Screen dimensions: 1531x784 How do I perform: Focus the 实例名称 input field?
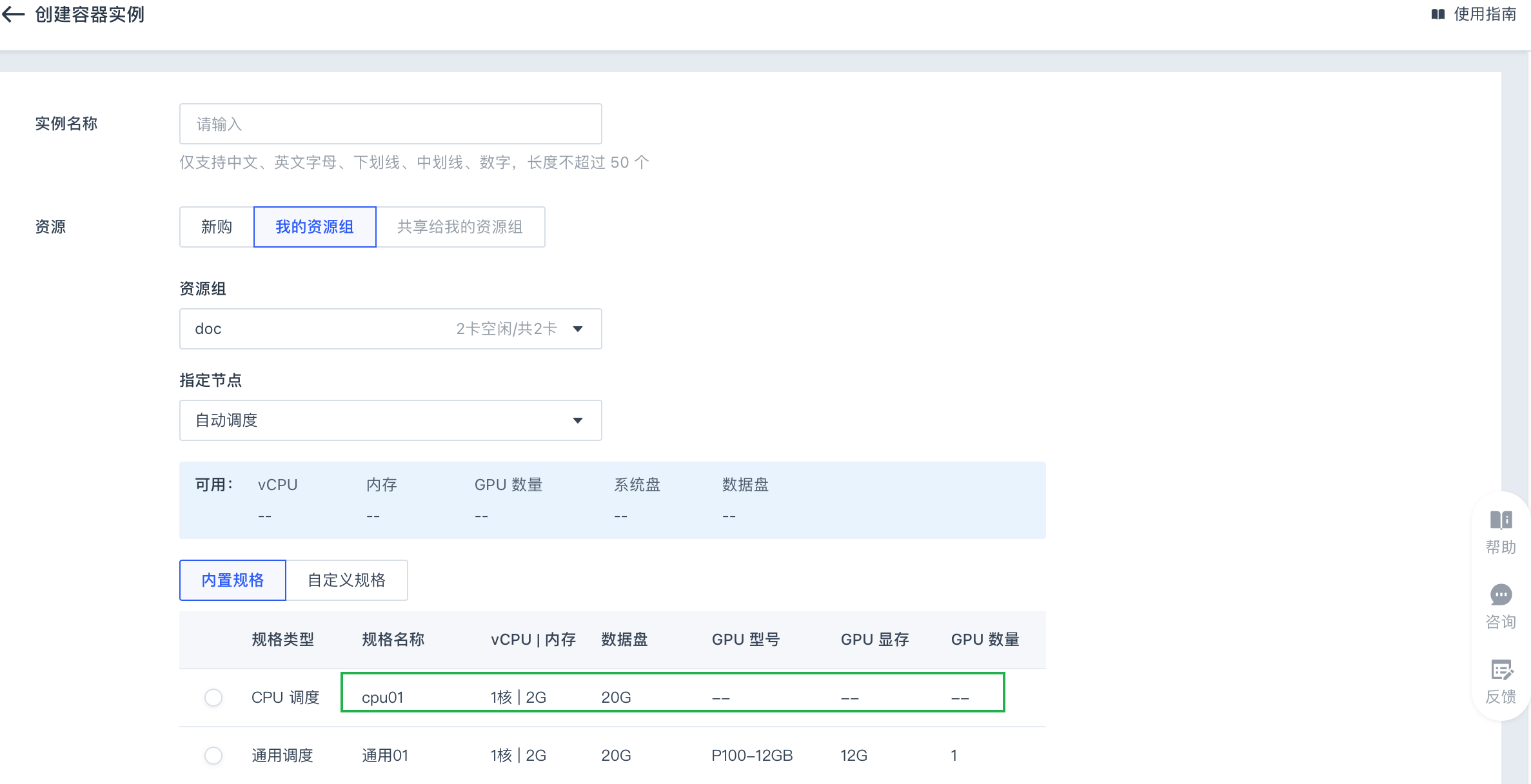click(391, 124)
